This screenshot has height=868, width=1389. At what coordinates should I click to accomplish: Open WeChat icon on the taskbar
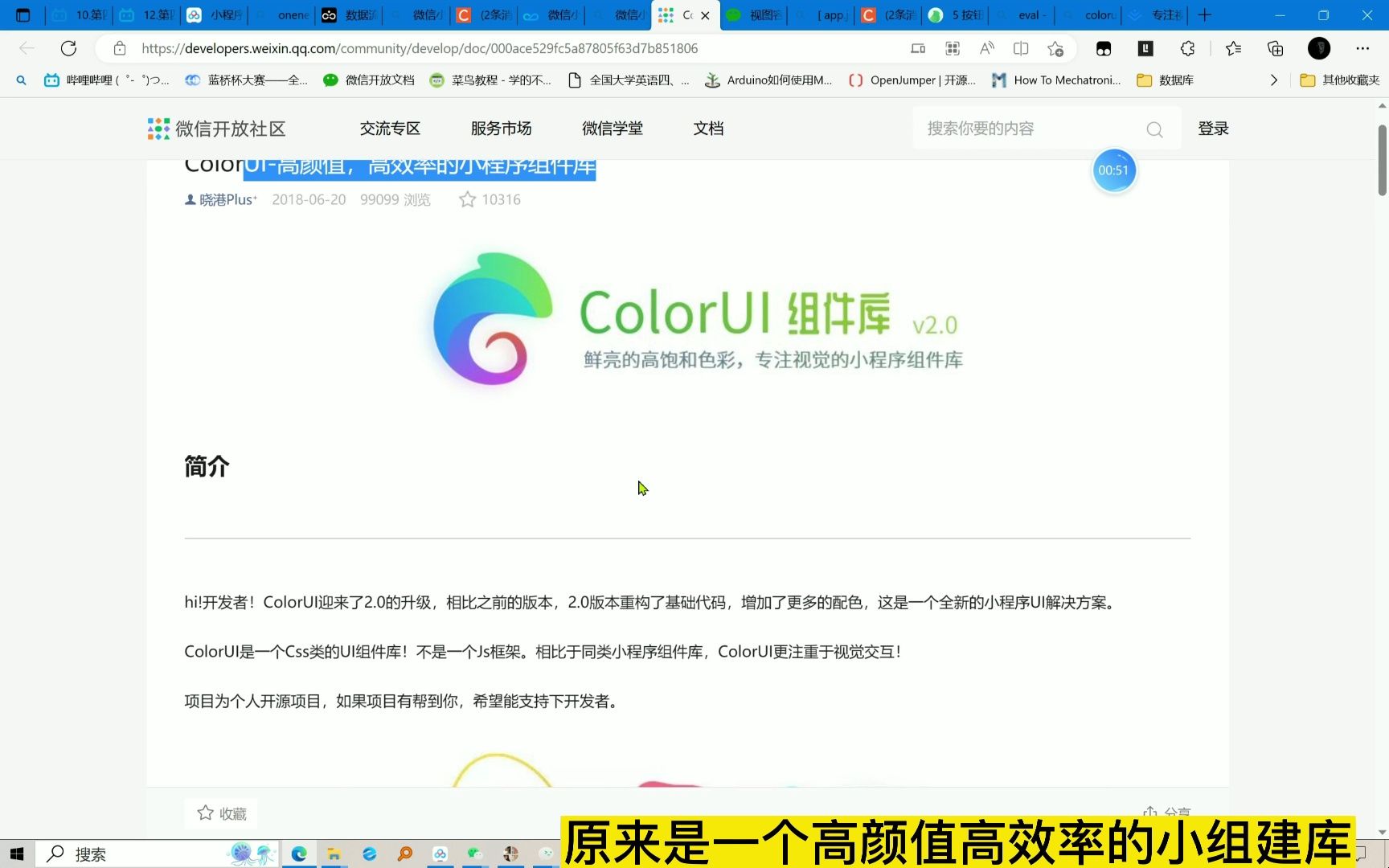(475, 854)
